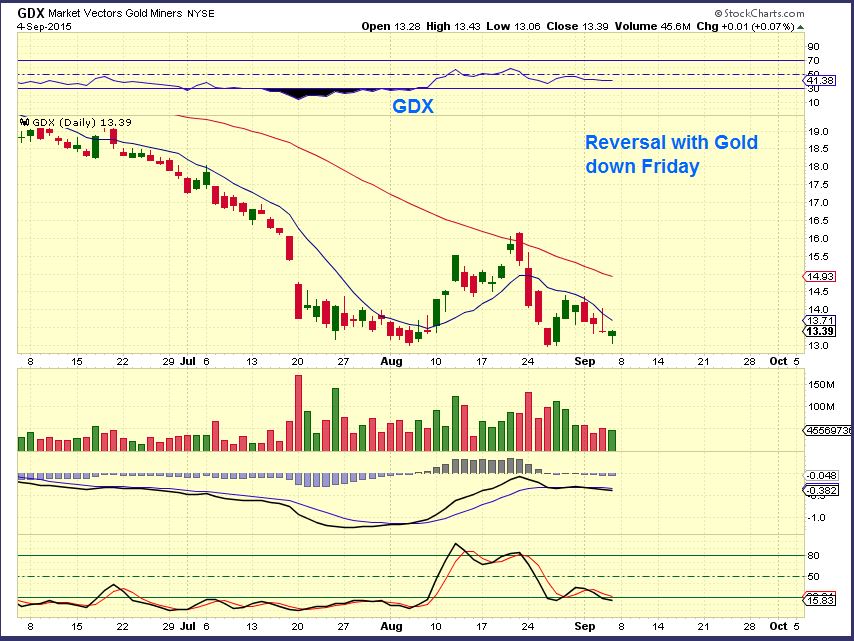Click the 18.0 price axis label
This screenshot has height=641, width=854.
click(818, 167)
